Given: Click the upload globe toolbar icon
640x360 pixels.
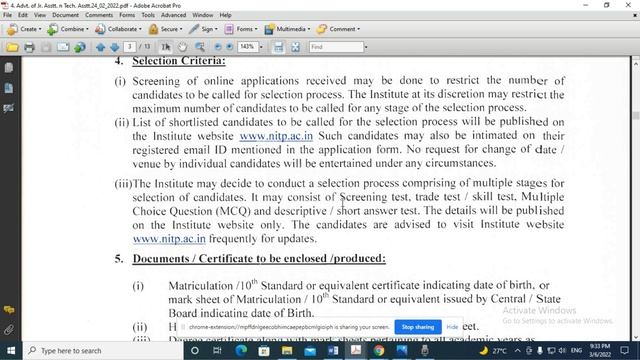Looking at the screenshot, I should point(80,47).
